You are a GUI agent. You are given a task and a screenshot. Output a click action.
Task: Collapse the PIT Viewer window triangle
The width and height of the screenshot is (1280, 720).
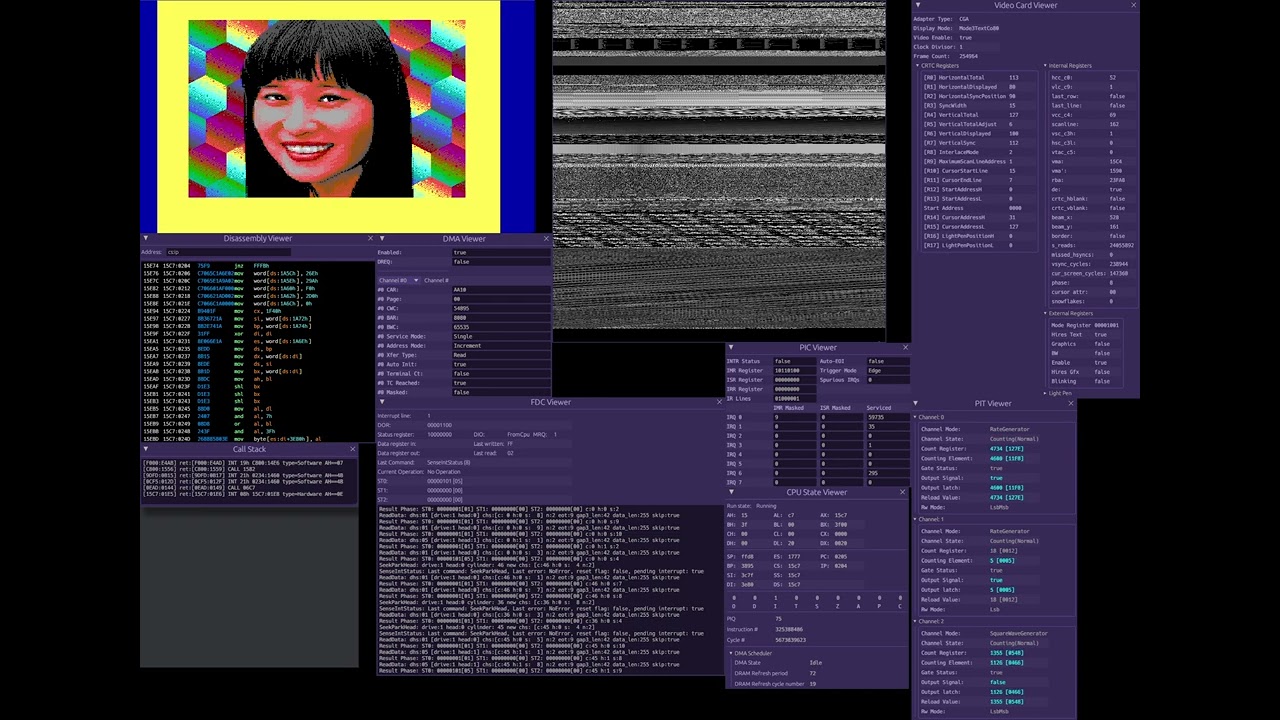916,403
